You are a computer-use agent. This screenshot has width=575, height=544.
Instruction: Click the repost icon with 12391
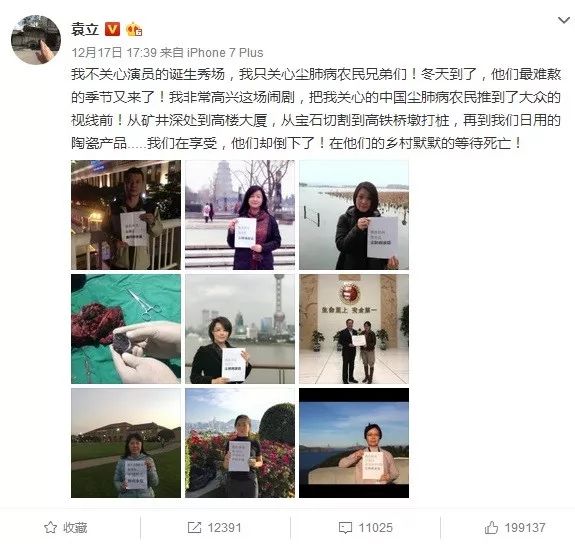[194, 527]
